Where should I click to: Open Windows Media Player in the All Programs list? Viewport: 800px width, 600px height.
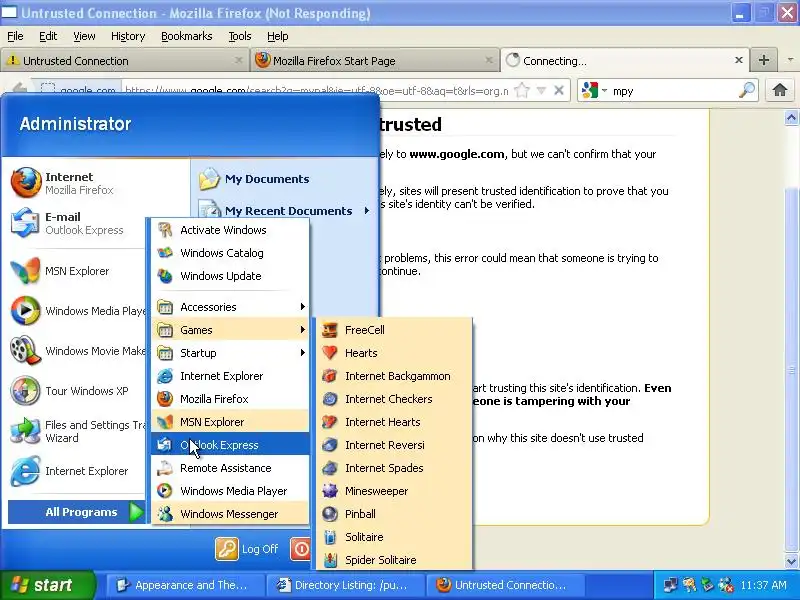click(x=230, y=490)
